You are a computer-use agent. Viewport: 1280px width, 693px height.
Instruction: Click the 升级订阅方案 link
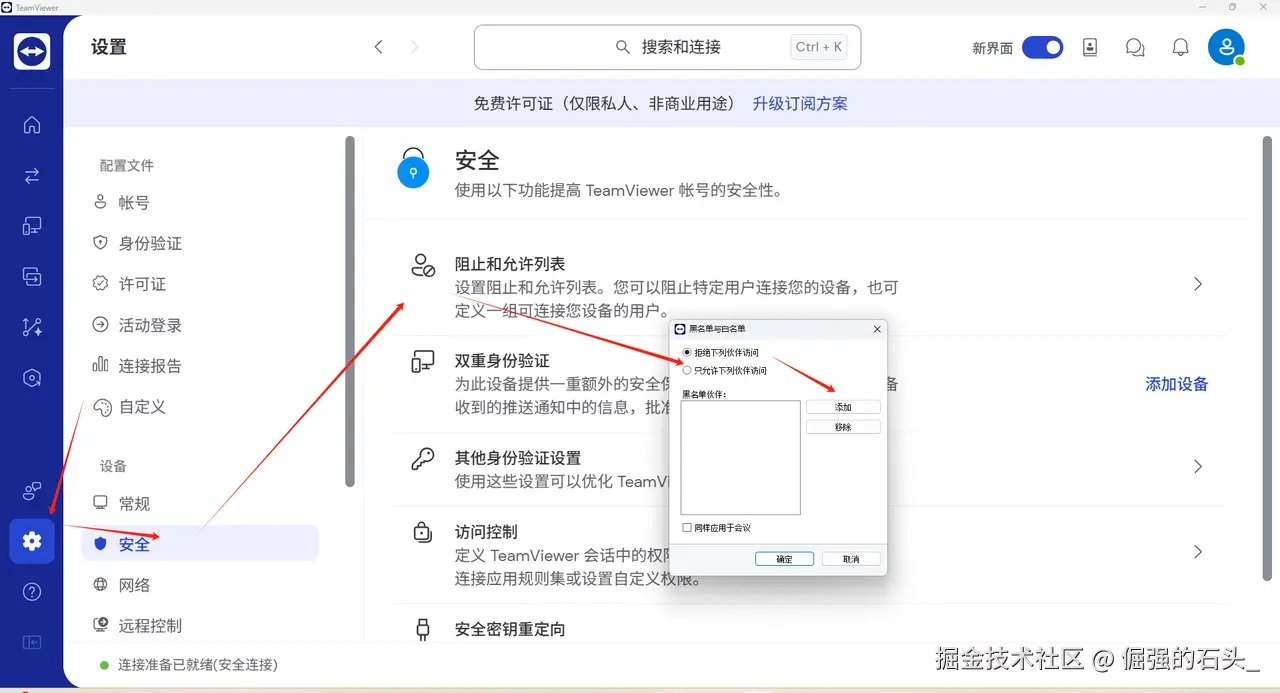pyautogui.click(x=800, y=104)
